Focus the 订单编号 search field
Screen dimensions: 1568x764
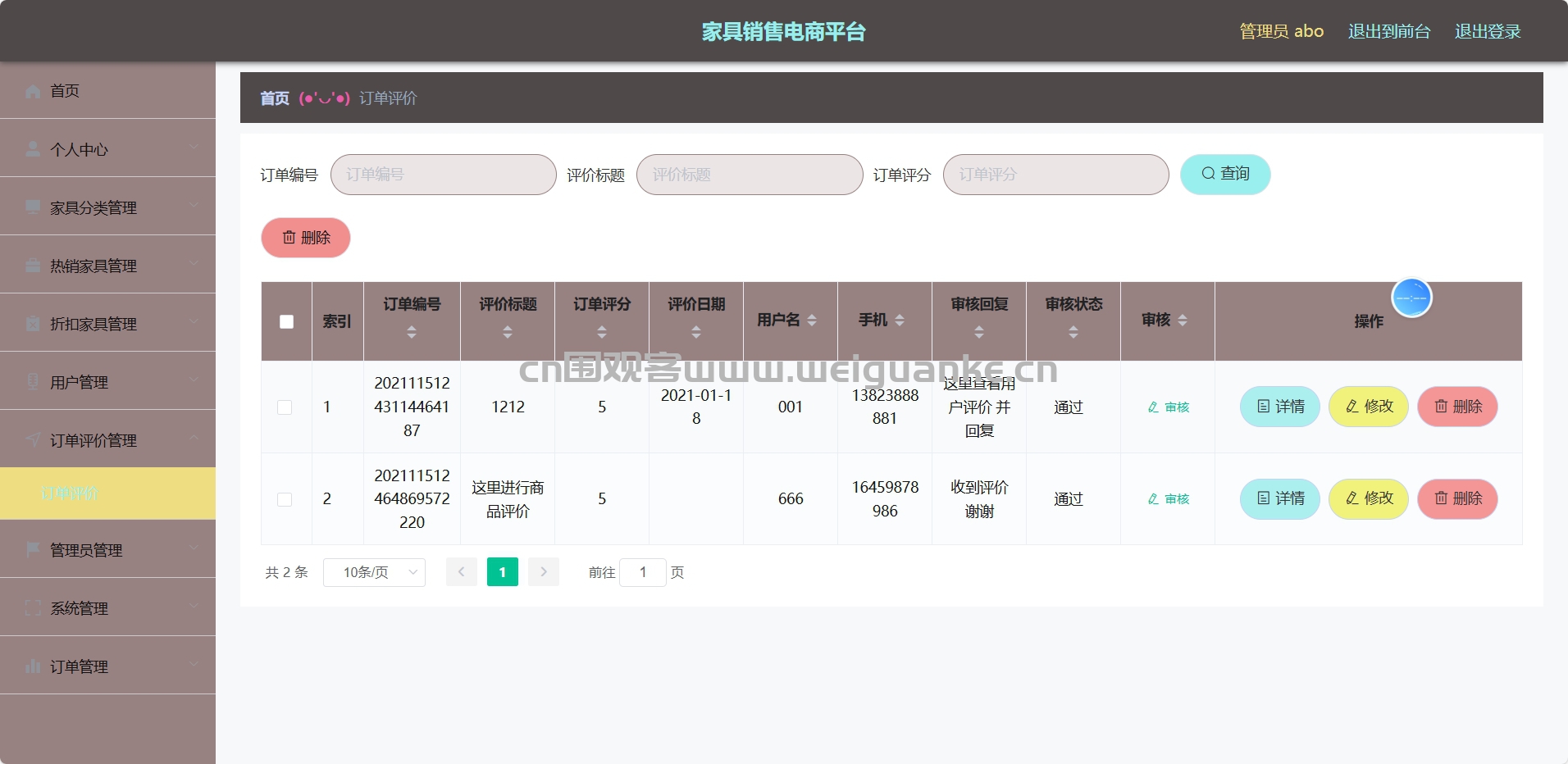click(x=444, y=175)
